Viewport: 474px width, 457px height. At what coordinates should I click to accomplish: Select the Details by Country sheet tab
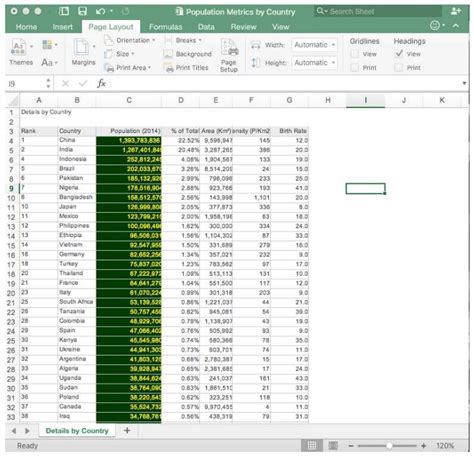point(77,431)
